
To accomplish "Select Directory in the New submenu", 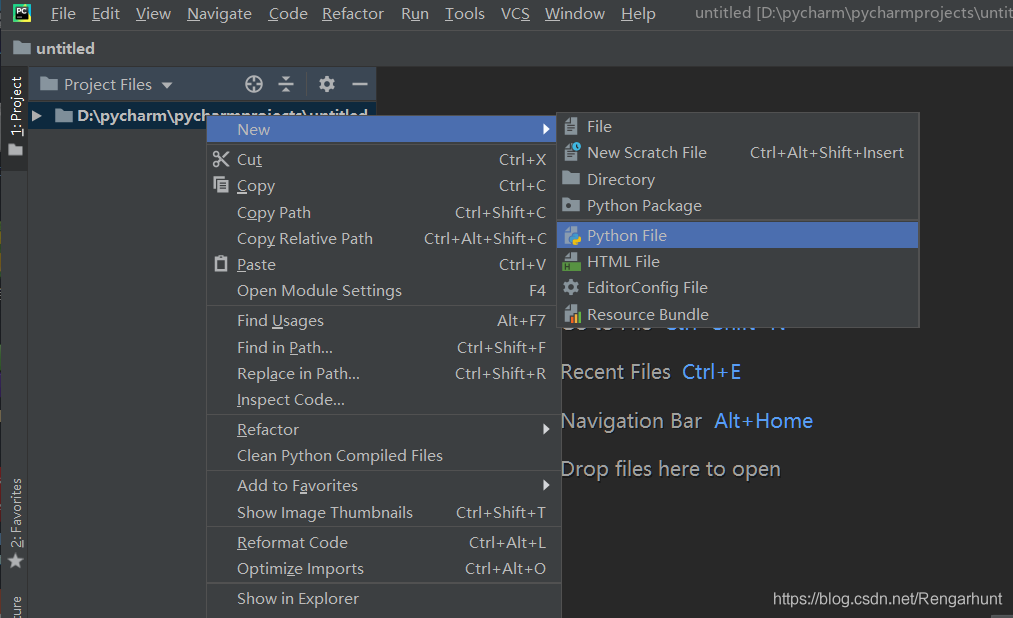I will tap(620, 180).
